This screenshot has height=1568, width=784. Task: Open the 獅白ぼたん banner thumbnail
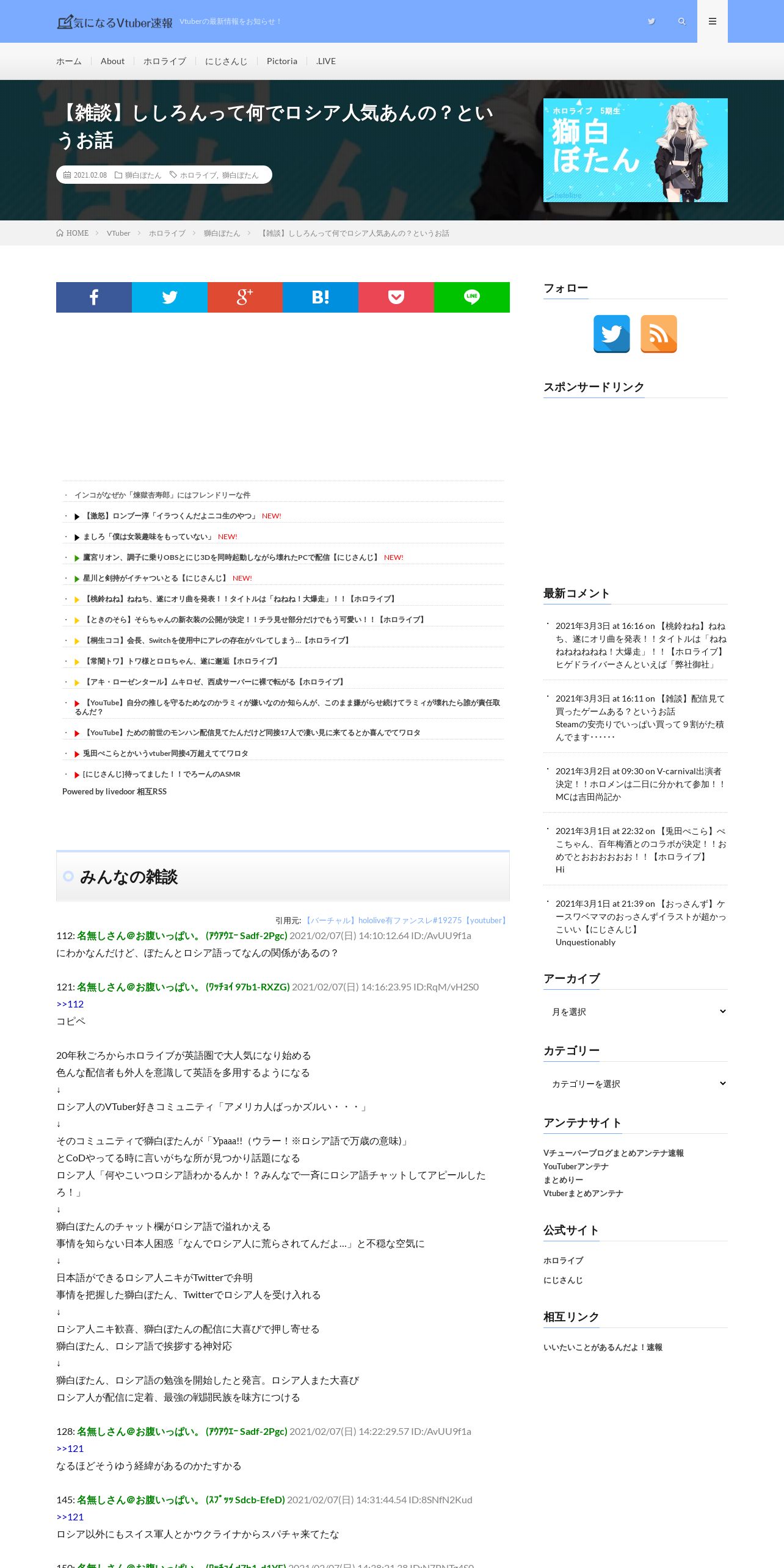[636, 150]
